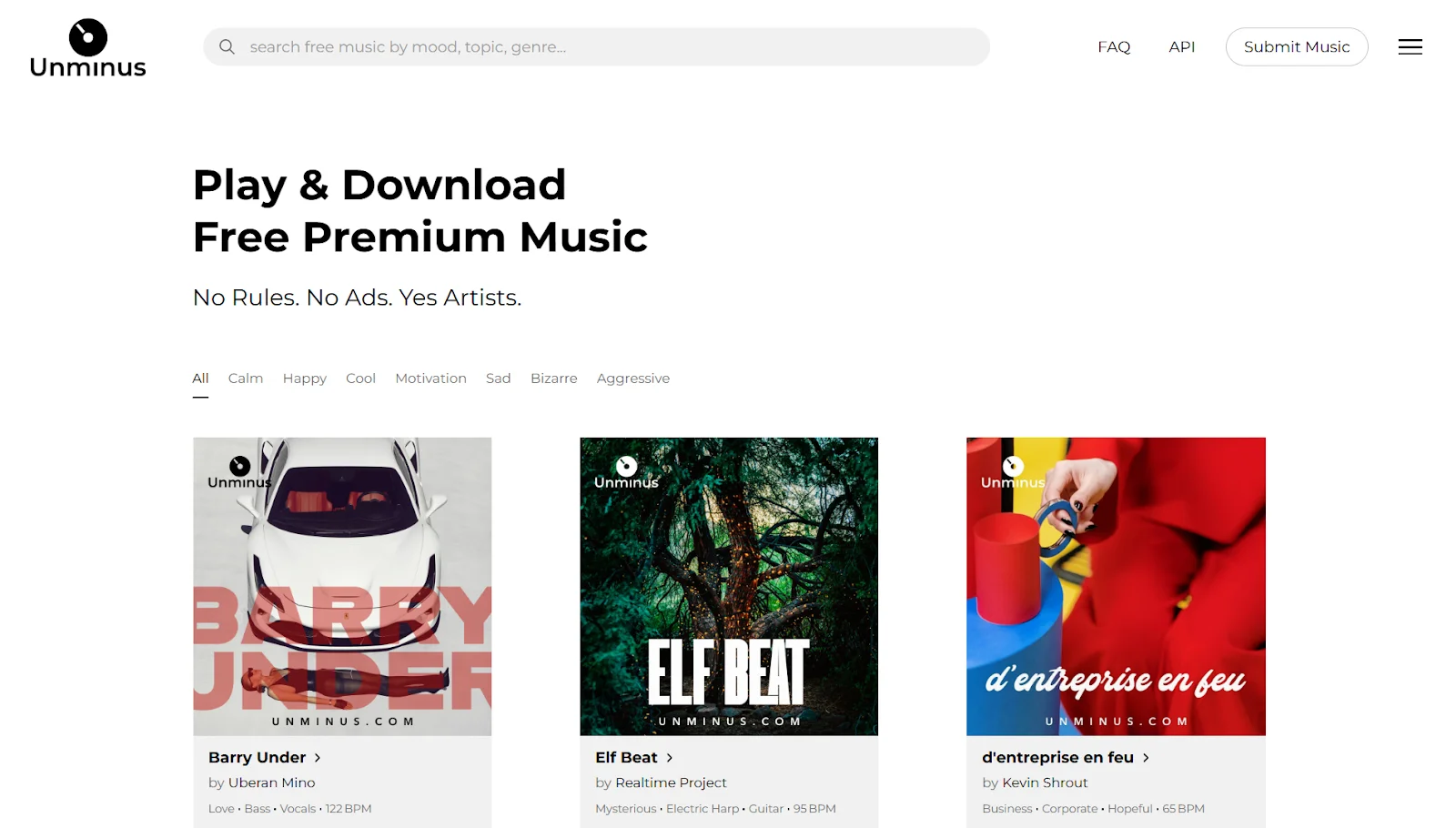Select the Aggressive mood filter

633,378
